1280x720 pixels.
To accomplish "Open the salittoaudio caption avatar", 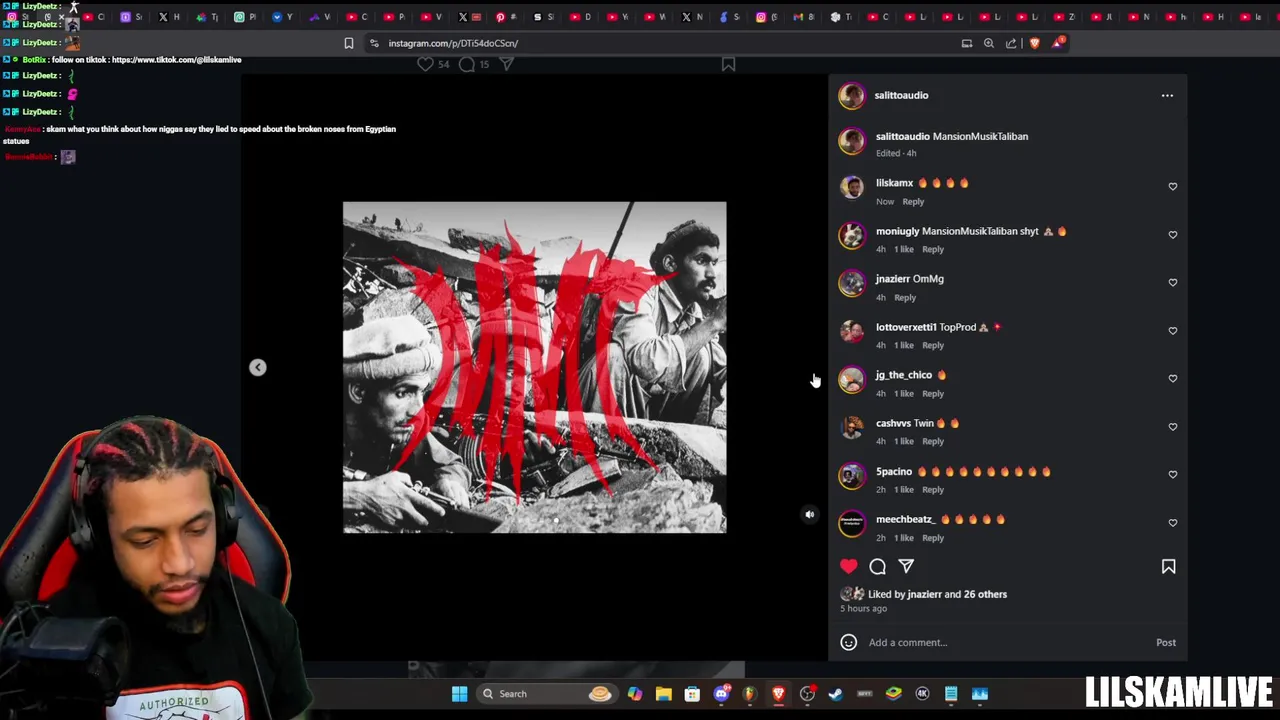I will click(852, 141).
